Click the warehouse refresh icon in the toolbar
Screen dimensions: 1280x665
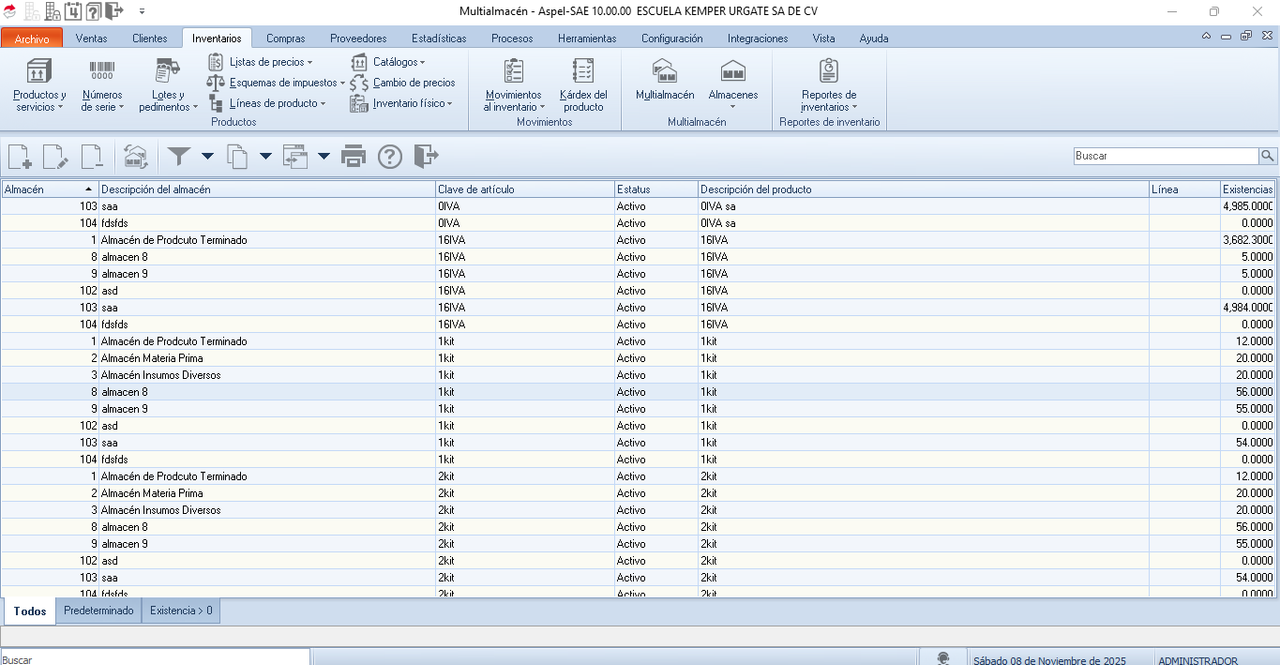point(135,156)
